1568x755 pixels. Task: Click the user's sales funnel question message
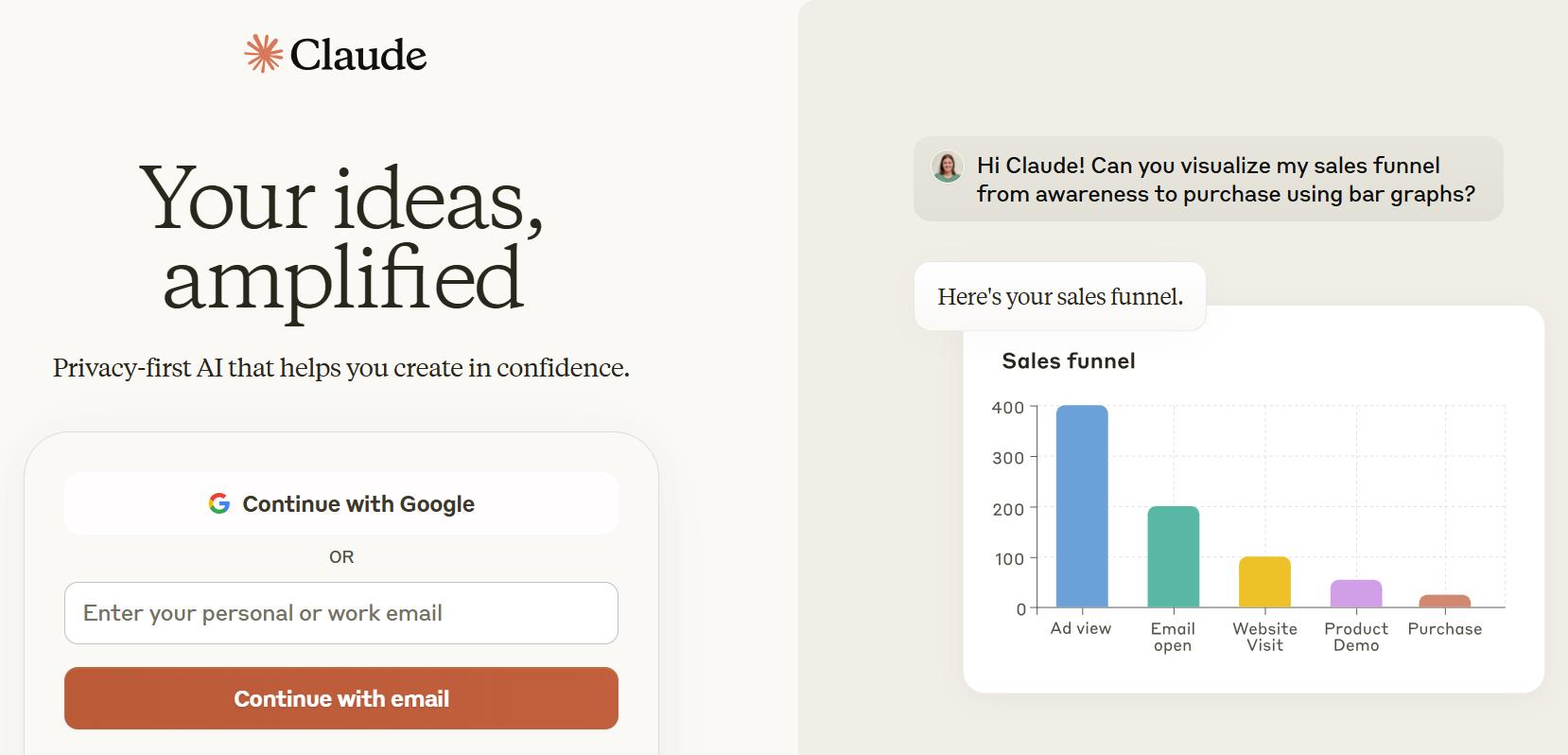coord(1226,180)
